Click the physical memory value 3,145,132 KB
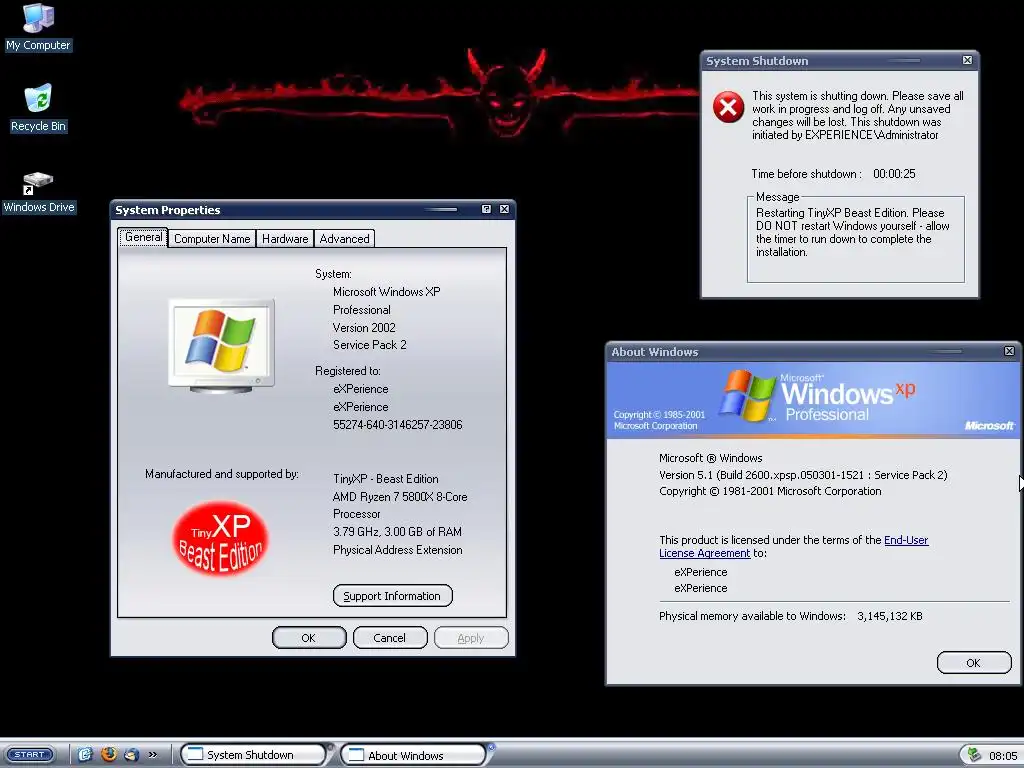 coord(889,616)
